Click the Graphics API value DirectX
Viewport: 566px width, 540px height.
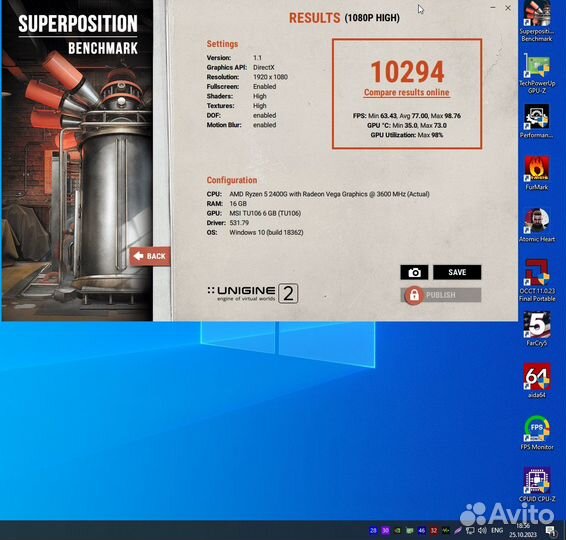(264, 68)
